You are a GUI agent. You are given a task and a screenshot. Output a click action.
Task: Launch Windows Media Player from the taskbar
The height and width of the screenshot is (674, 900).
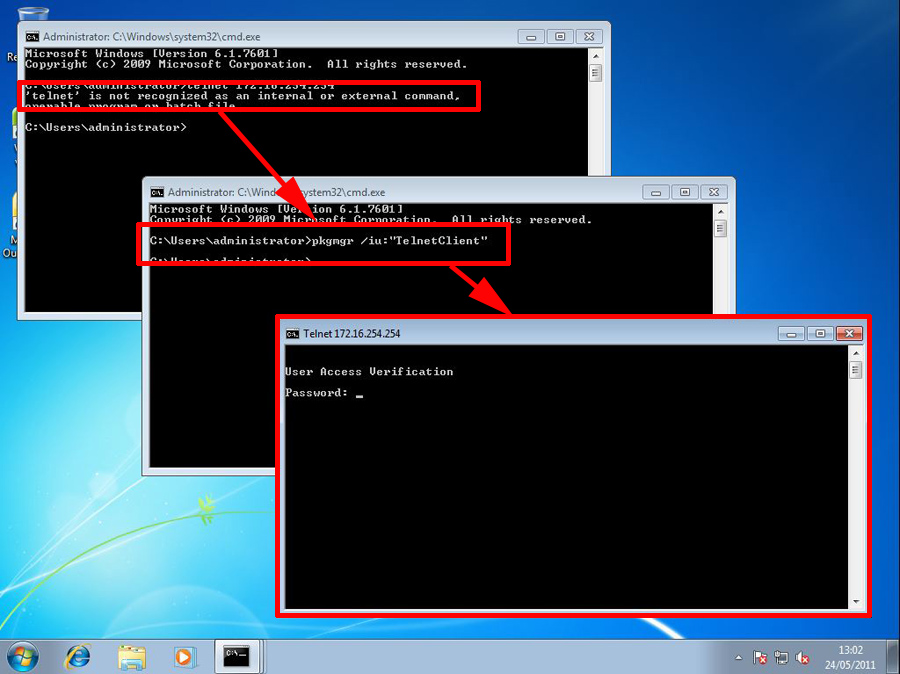point(185,657)
